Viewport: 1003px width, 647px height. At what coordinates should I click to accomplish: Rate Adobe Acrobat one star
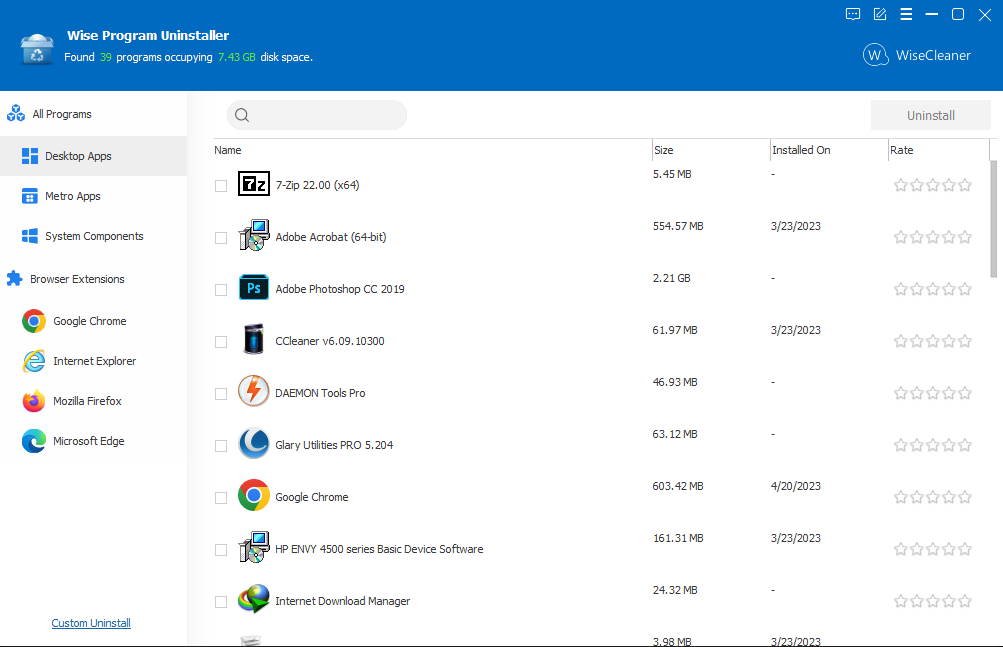(901, 237)
